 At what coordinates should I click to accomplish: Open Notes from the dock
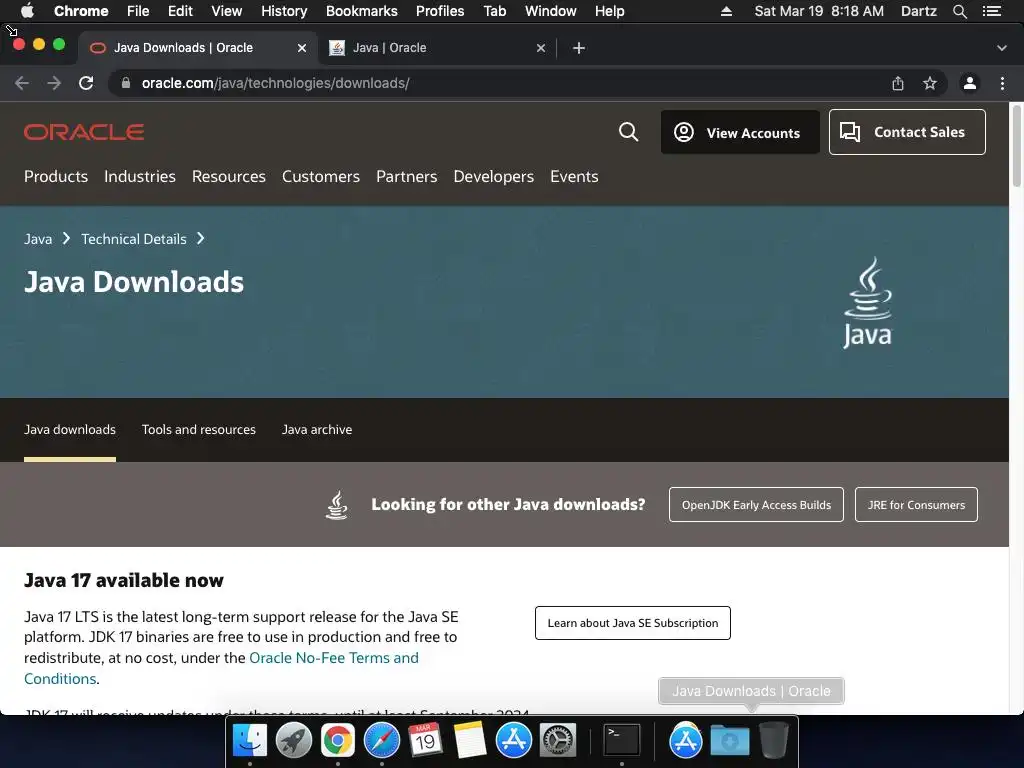470,741
